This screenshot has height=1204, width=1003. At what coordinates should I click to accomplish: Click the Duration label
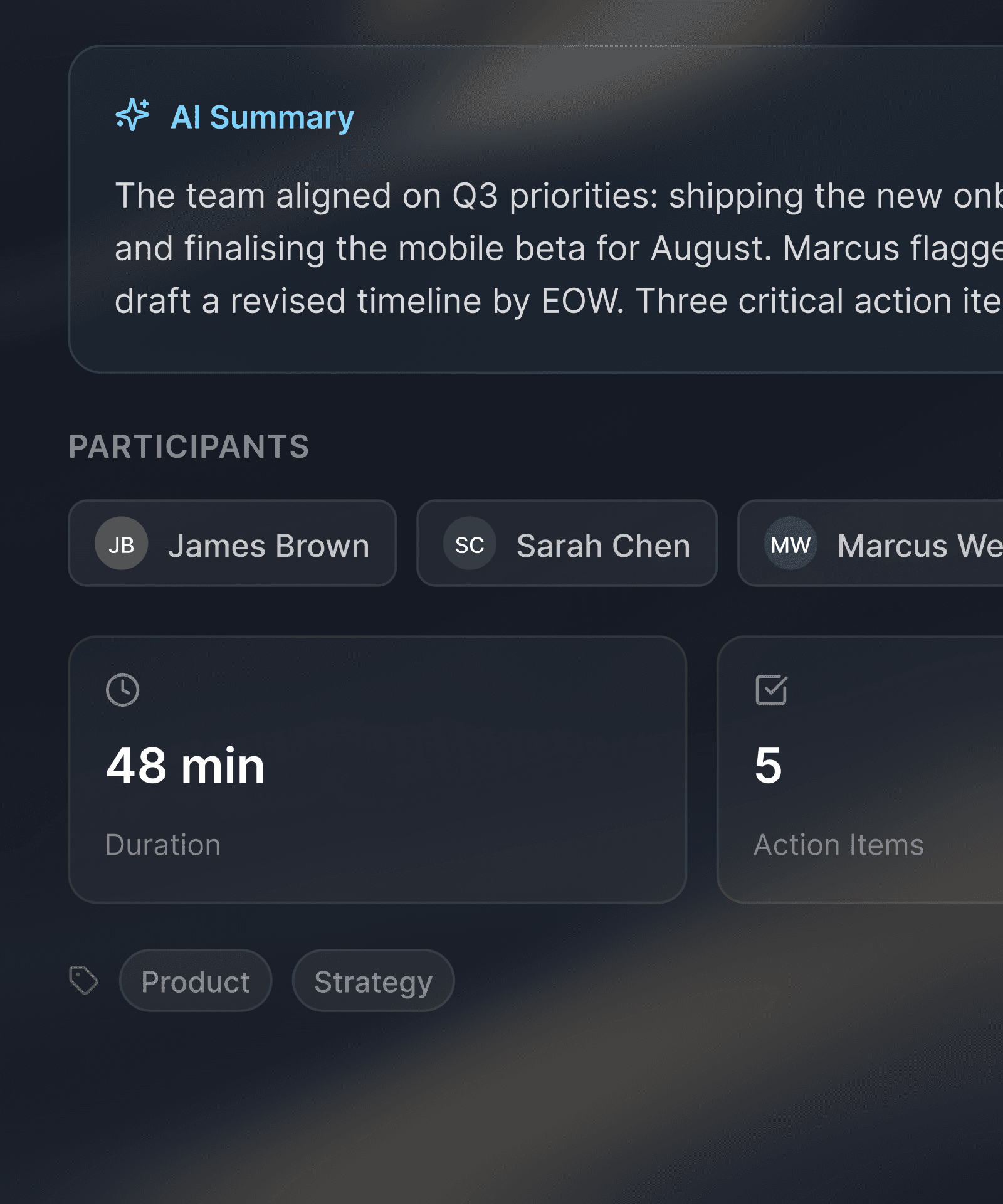click(x=163, y=845)
